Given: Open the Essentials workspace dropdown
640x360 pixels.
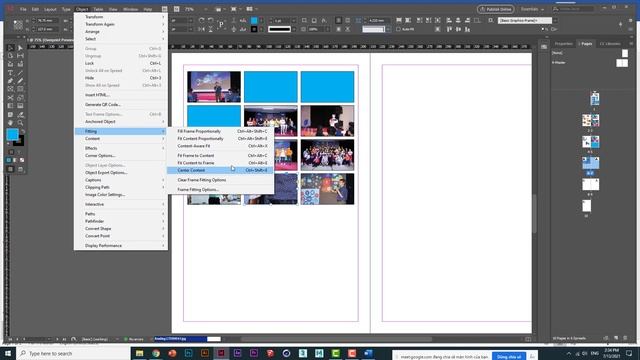Looking at the screenshot, I should tap(532, 9).
